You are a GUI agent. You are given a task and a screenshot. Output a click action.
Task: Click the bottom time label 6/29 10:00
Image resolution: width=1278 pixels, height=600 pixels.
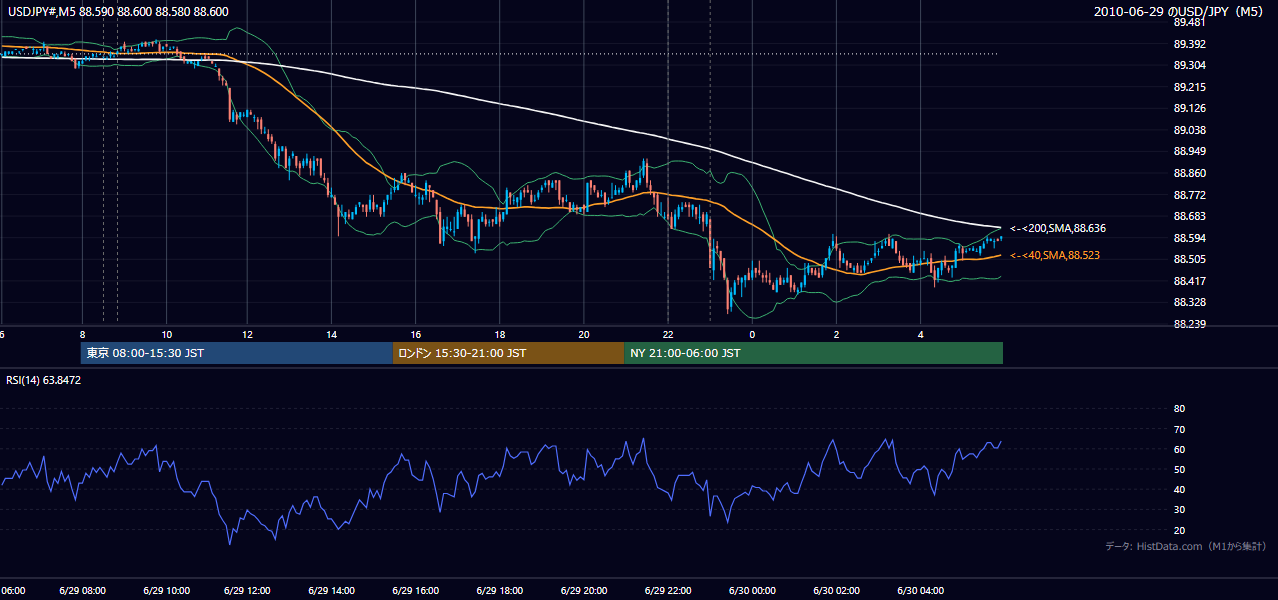coord(166,591)
